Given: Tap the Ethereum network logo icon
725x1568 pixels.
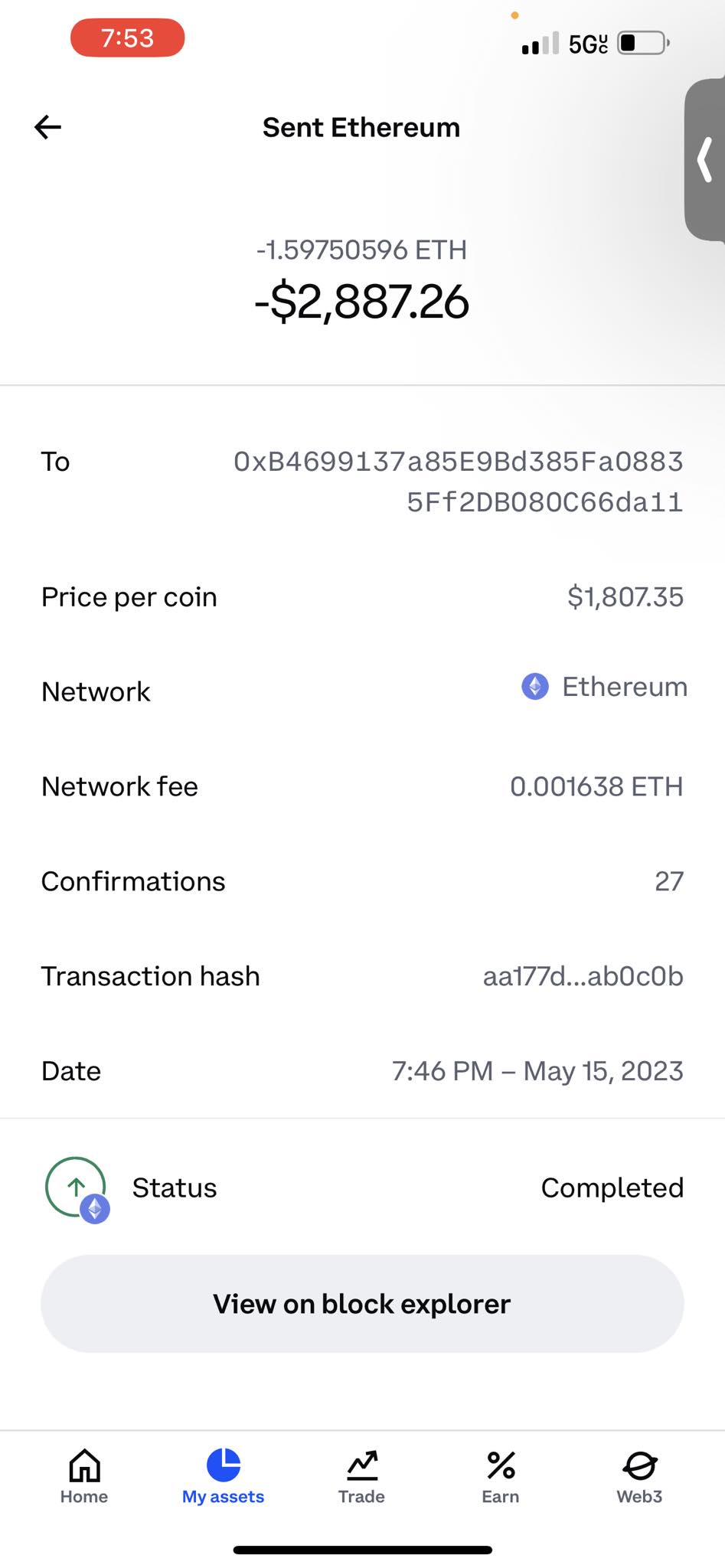Looking at the screenshot, I should (x=535, y=686).
